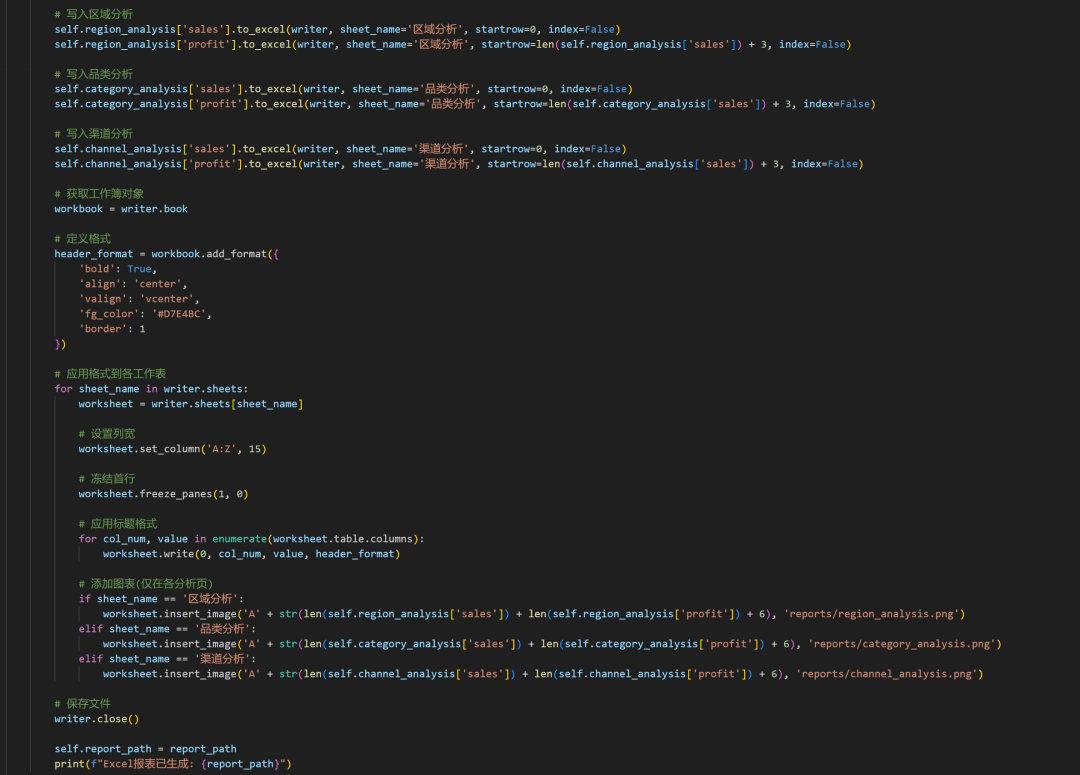This screenshot has height=775, width=1080.
Task: Click the 'border': 1 line
Action: coord(112,329)
